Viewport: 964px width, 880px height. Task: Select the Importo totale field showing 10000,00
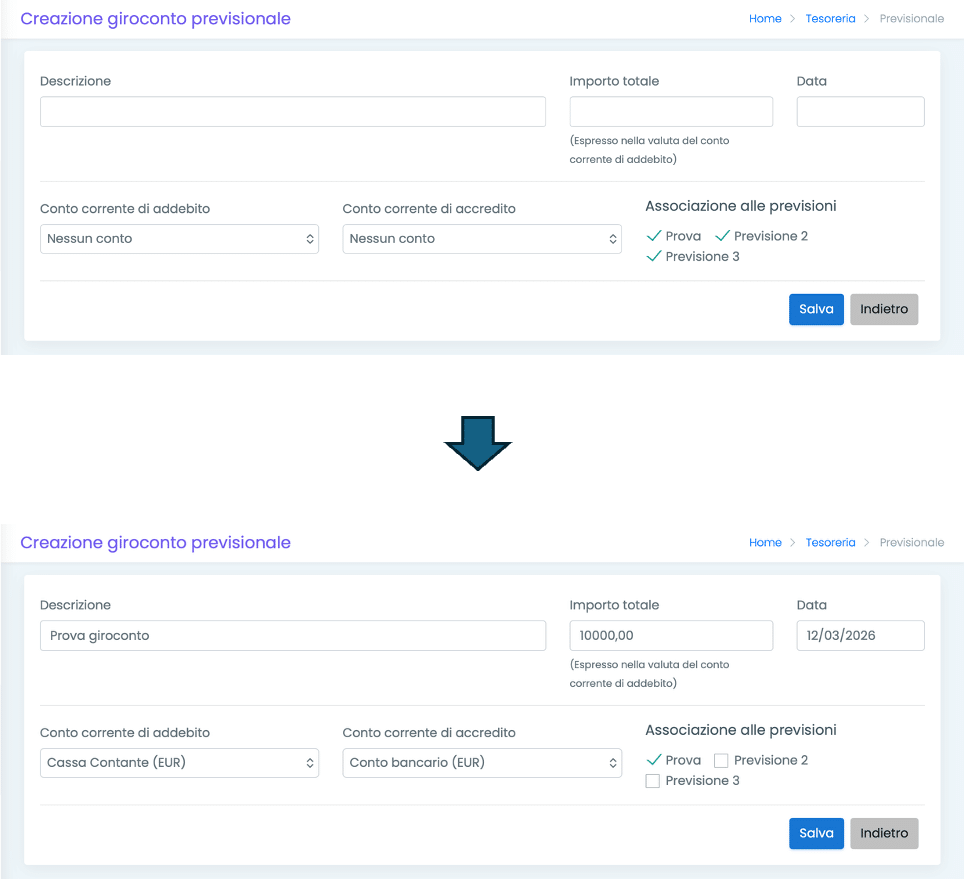(671, 636)
